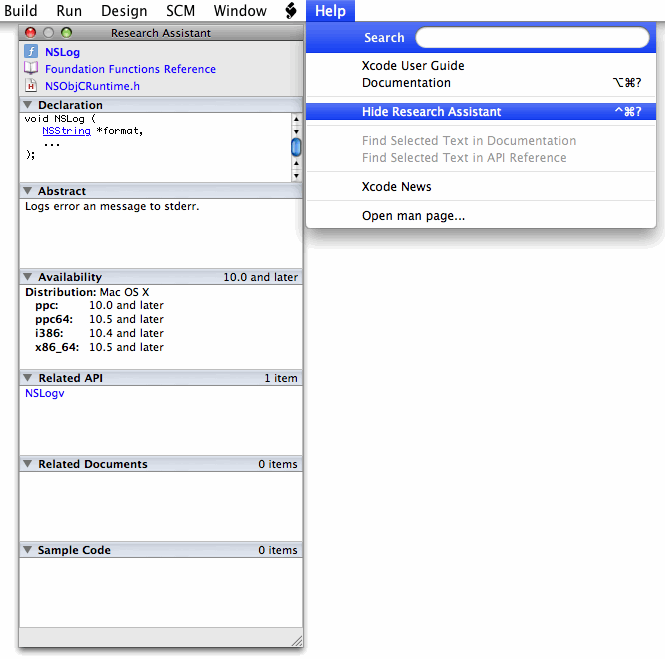Click the 'i386:' availability row
The height and width of the screenshot is (659, 665).
click(x=99, y=333)
